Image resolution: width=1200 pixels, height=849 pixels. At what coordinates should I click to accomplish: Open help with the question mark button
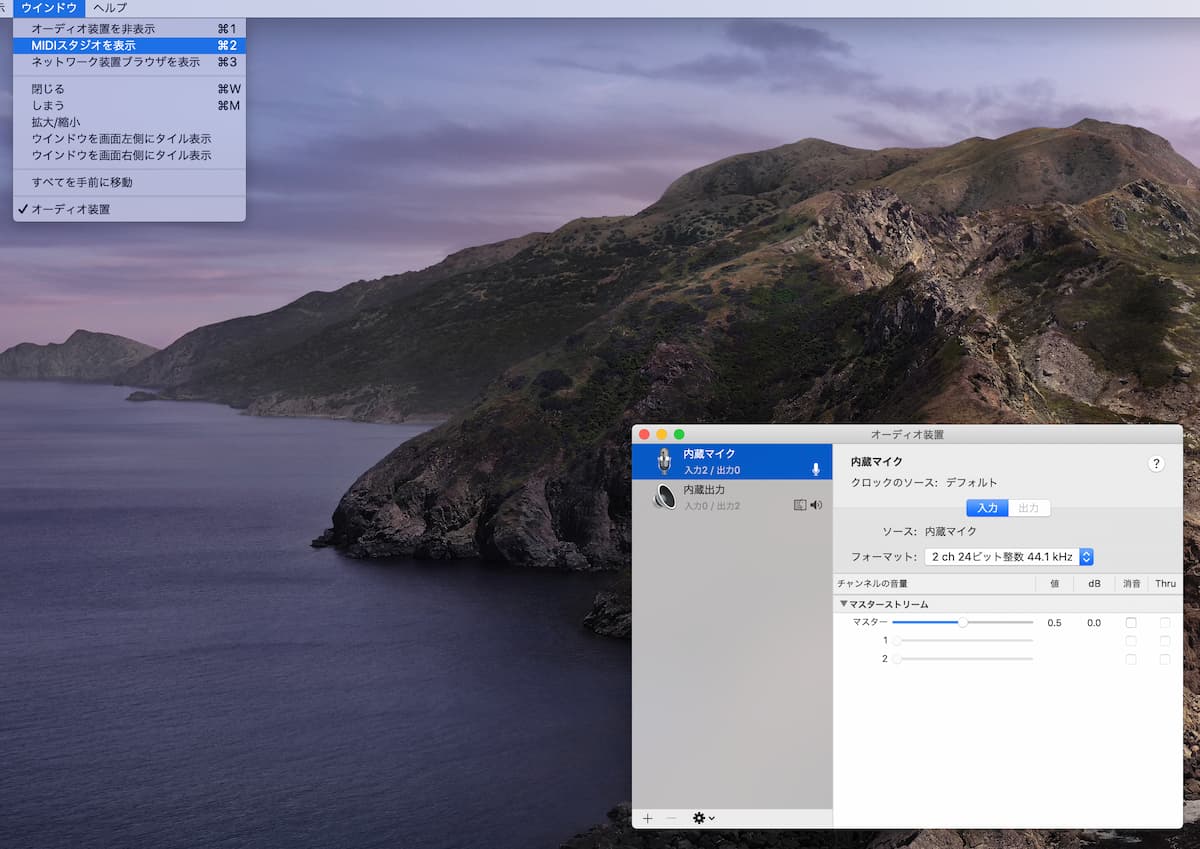pos(1156,463)
